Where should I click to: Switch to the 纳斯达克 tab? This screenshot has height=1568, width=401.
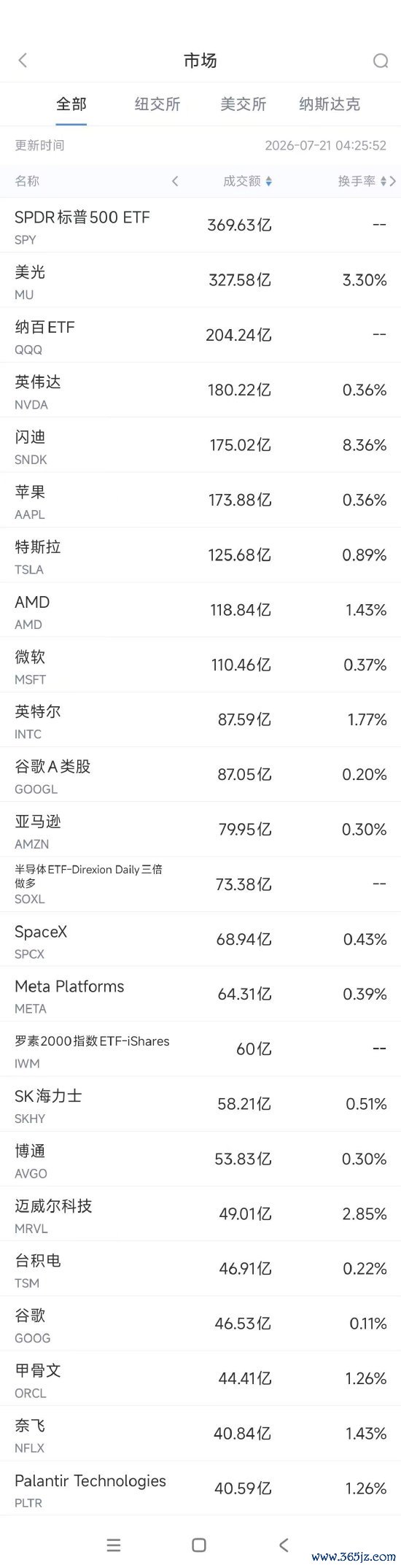point(330,104)
